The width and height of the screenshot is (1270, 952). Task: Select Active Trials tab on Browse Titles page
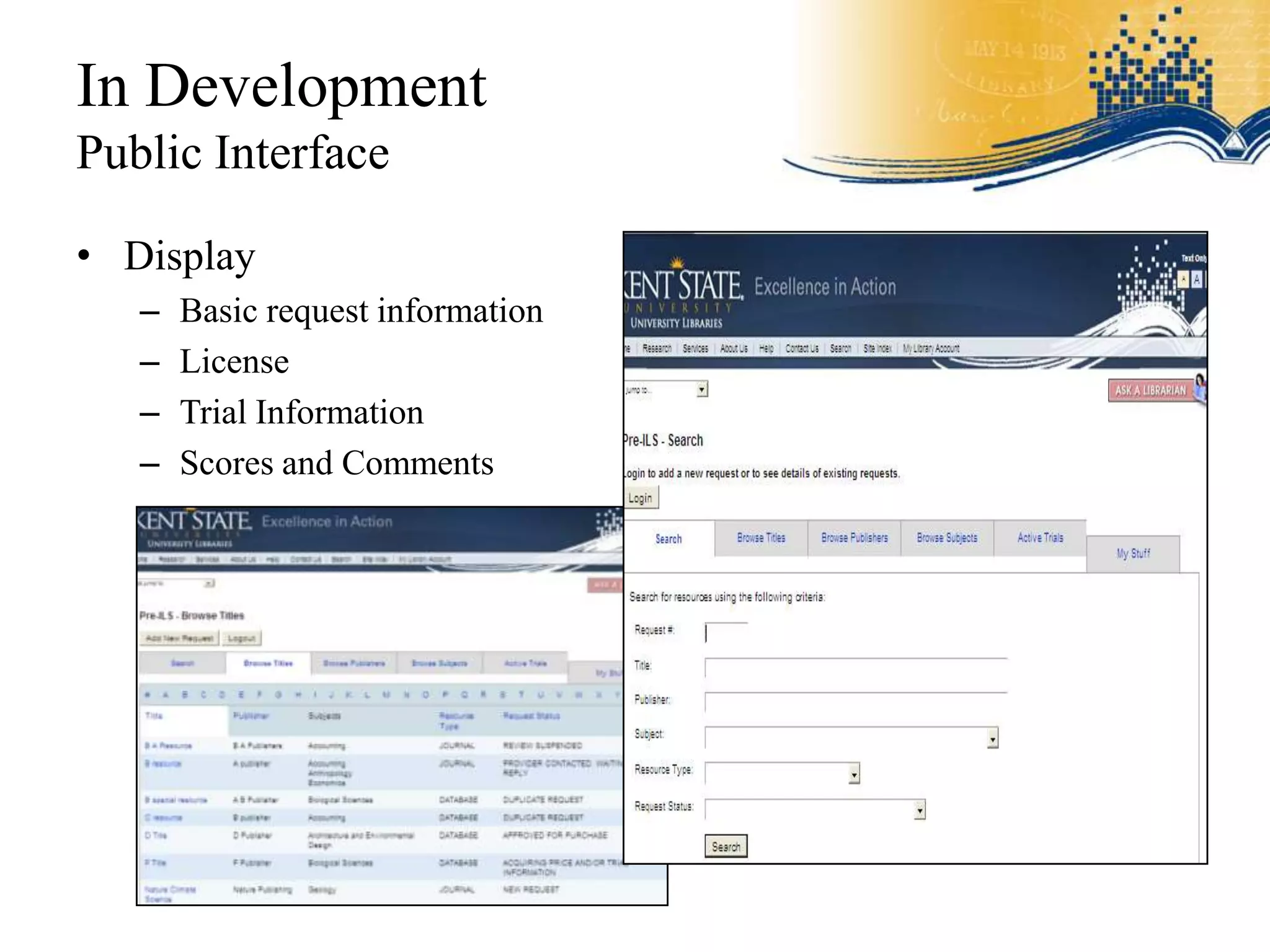(x=525, y=663)
